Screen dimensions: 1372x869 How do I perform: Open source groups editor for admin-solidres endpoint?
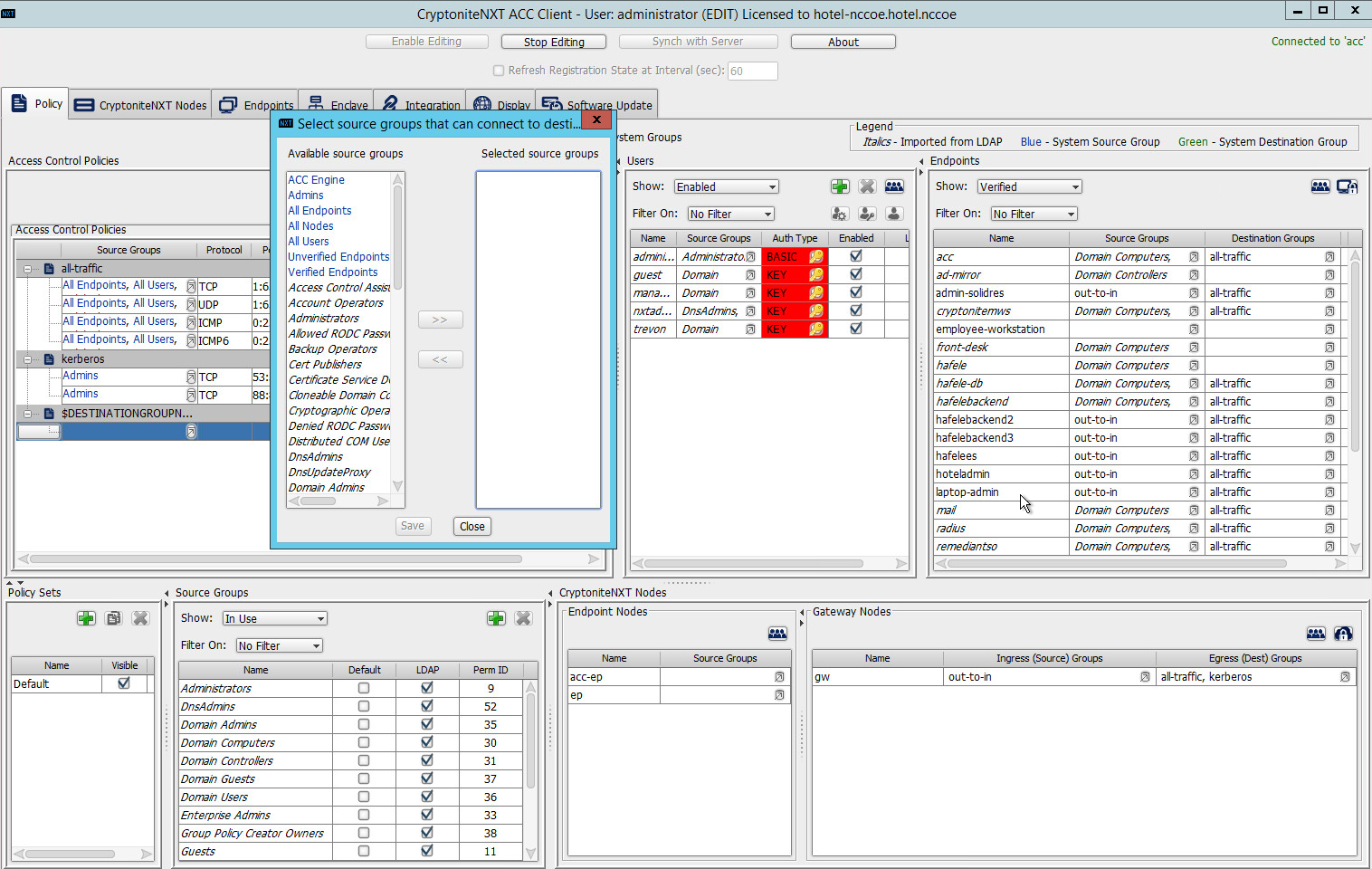point(1194,293)
